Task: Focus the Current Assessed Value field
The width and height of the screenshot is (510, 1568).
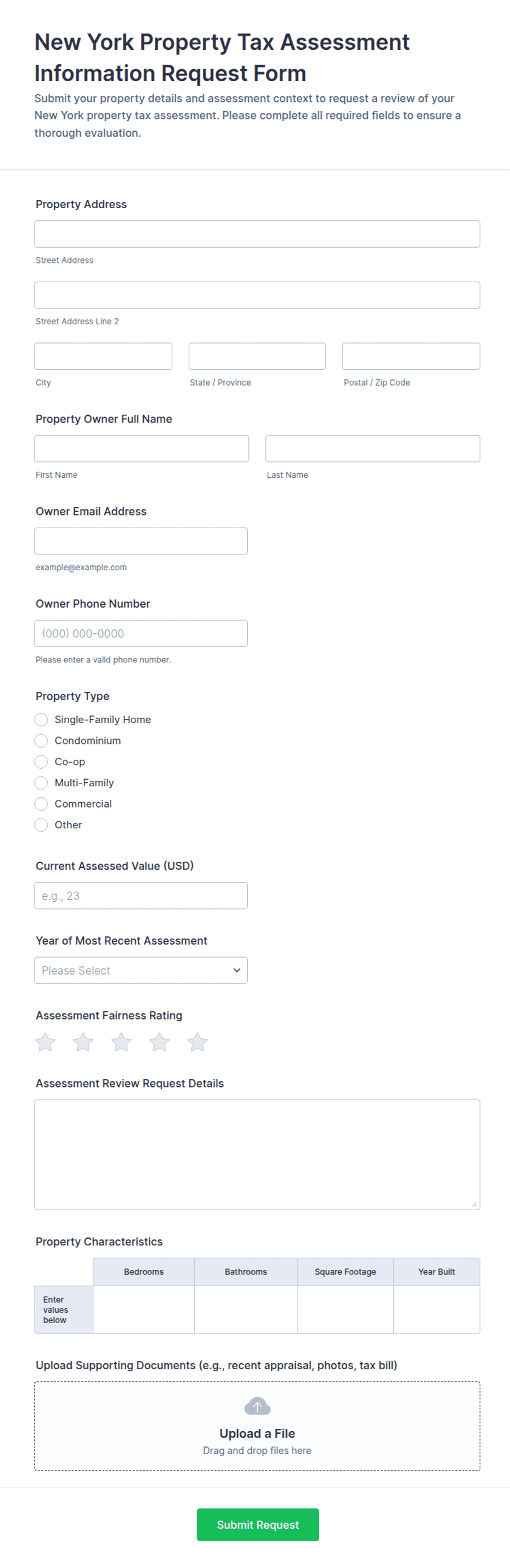Action: (141, 895)
